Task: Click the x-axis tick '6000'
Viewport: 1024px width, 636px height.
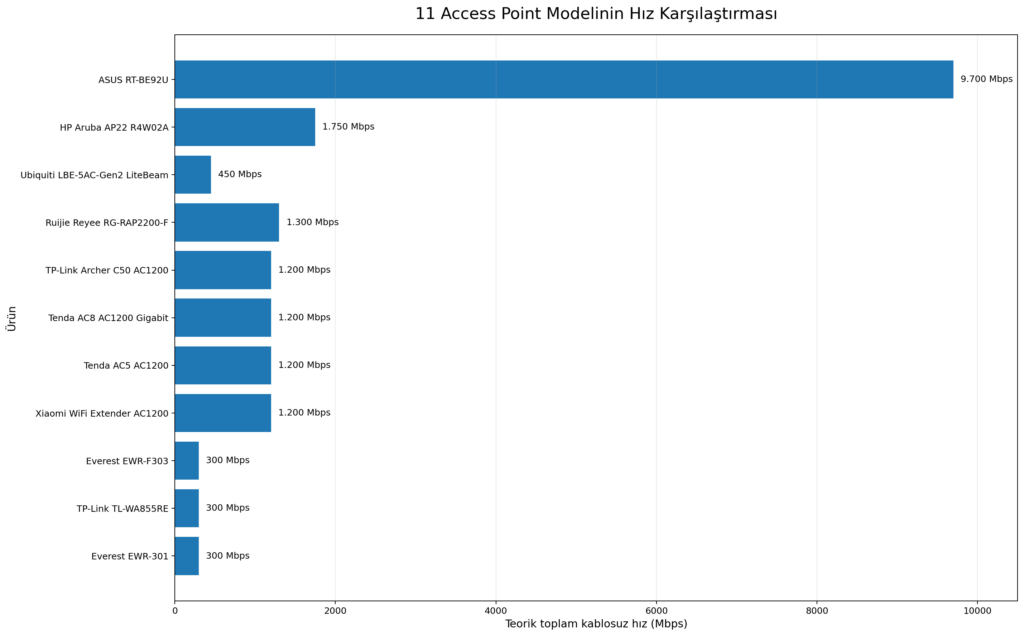Action: (656, 611)
